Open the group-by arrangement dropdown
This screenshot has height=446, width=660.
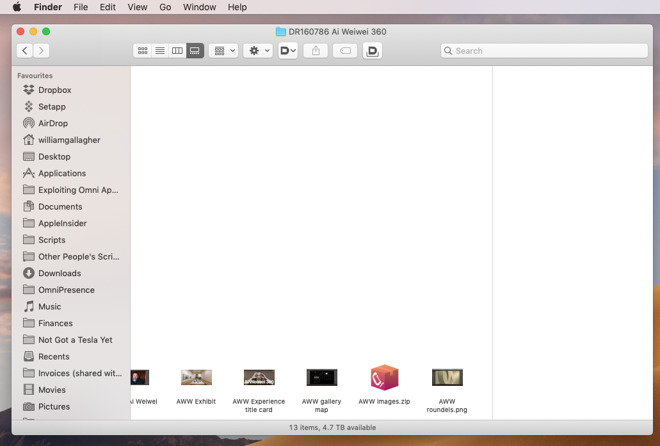pos(224,51)
